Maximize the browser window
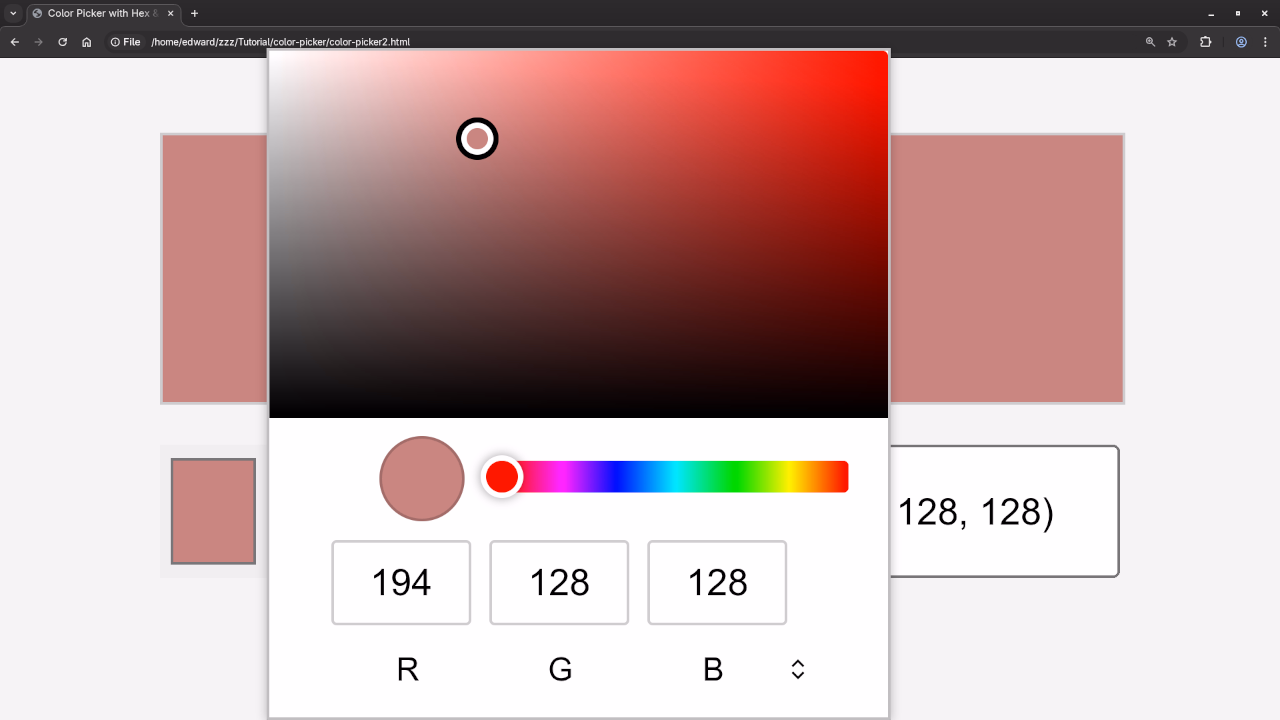 (x=1238, y=13)
